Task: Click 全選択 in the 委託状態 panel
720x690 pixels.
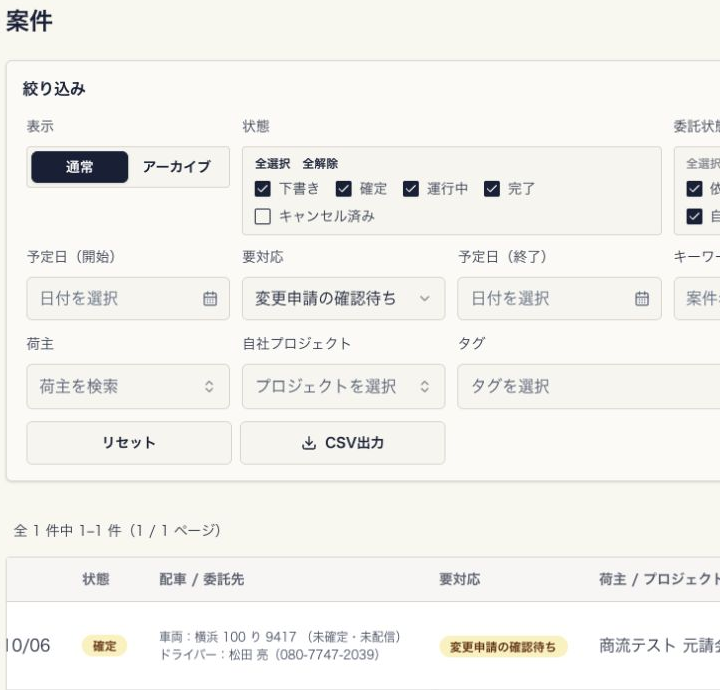Action: pos(703,163)
